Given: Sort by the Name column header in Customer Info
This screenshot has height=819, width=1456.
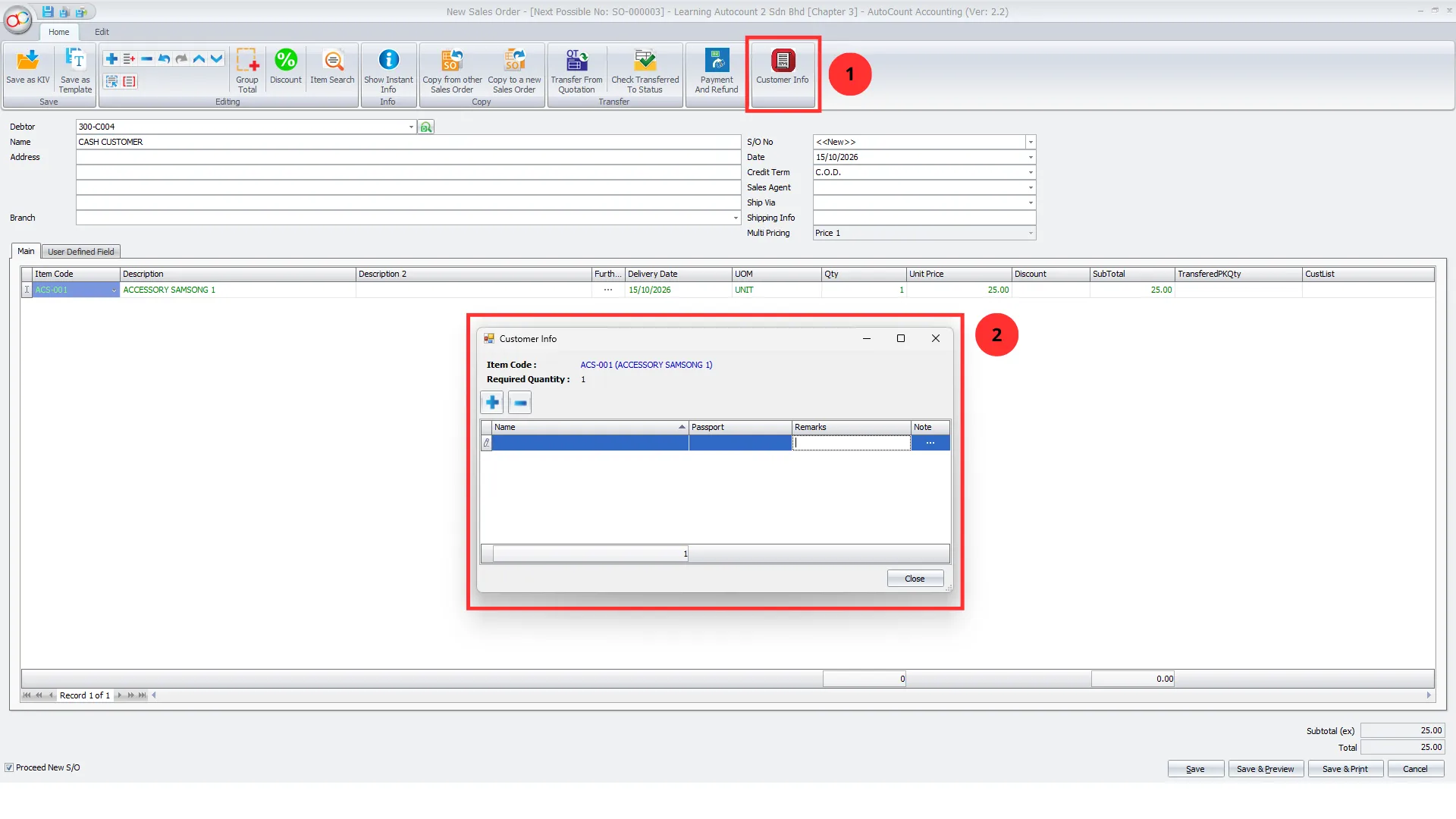Looking at the screenshot, I should coord(589,427).
